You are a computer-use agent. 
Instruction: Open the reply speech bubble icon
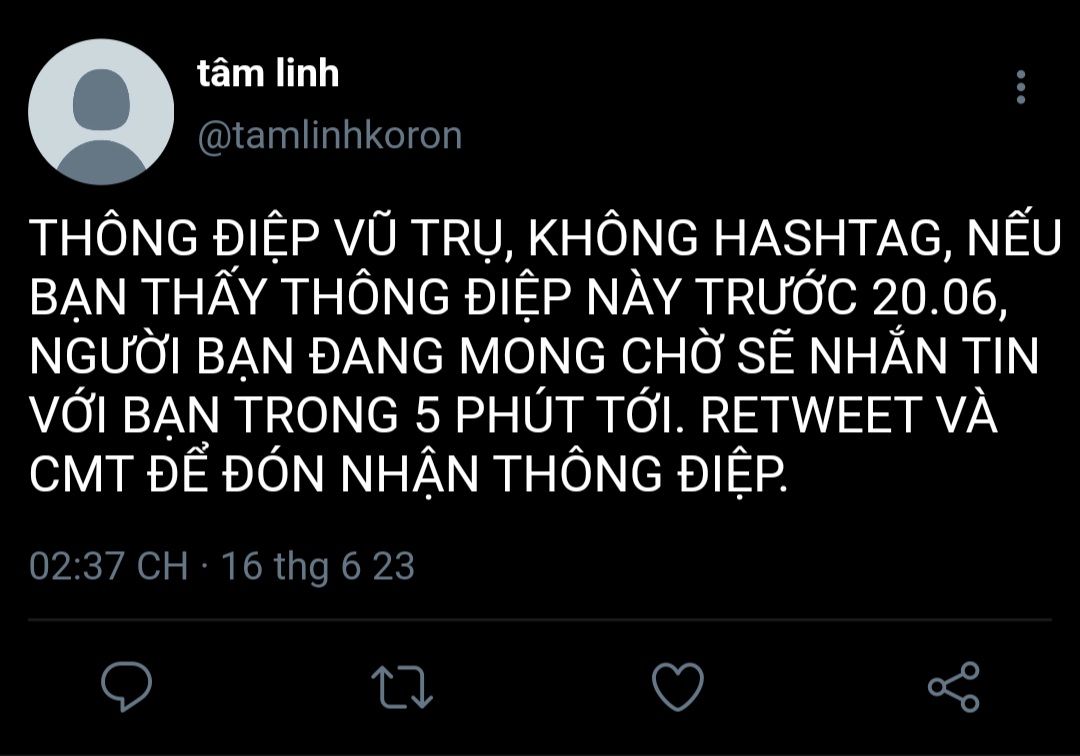[126, 686]
